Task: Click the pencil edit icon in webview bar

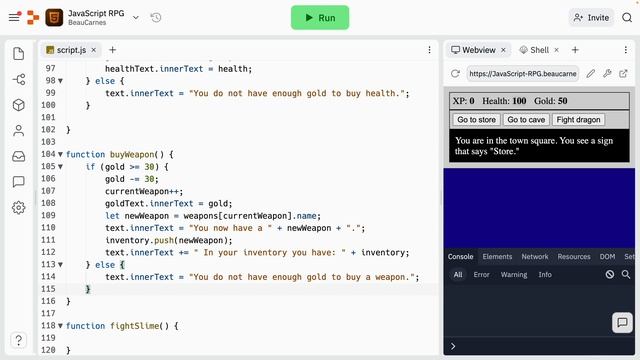Action: point(591,73)
